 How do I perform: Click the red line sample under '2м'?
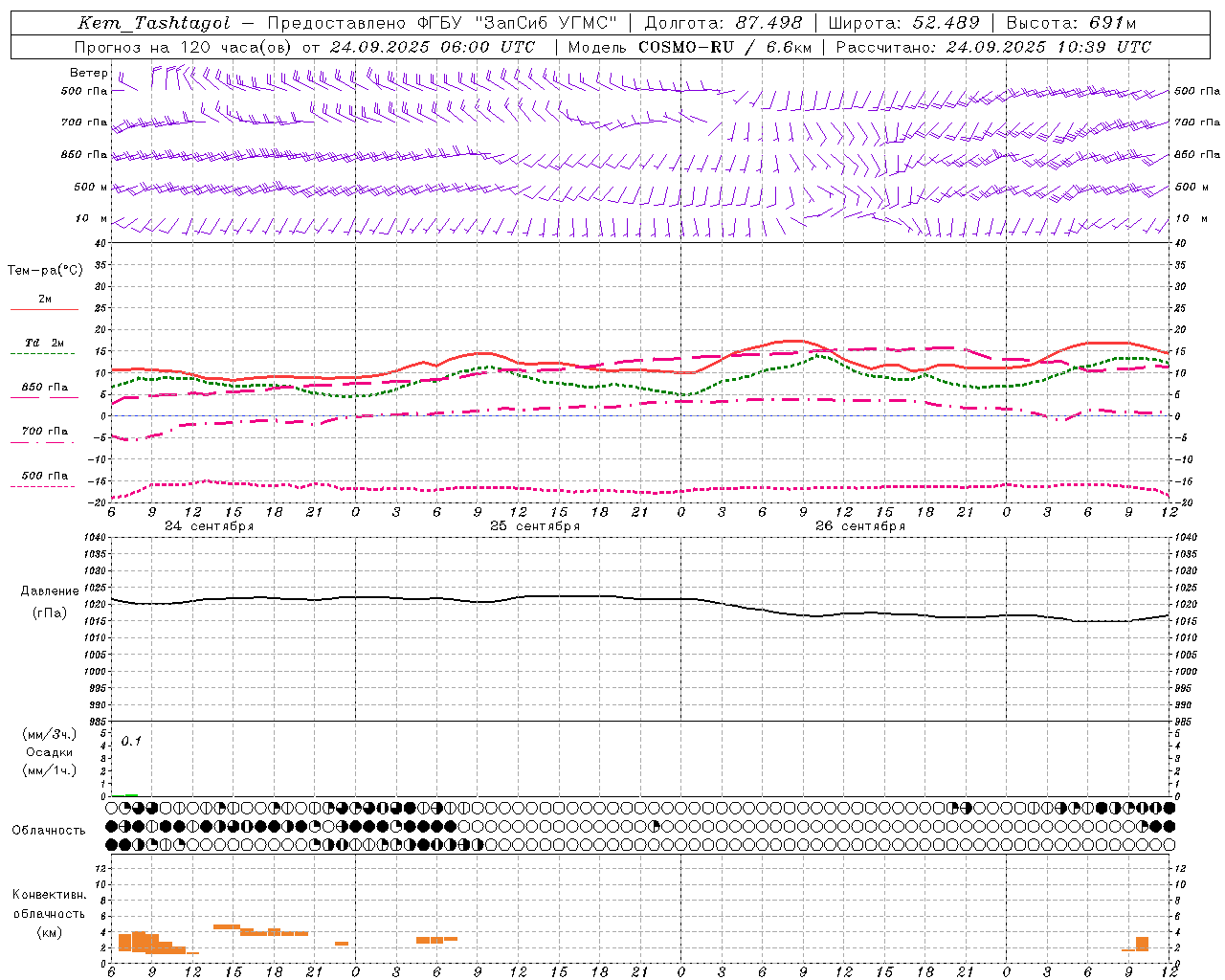(44, 310)
